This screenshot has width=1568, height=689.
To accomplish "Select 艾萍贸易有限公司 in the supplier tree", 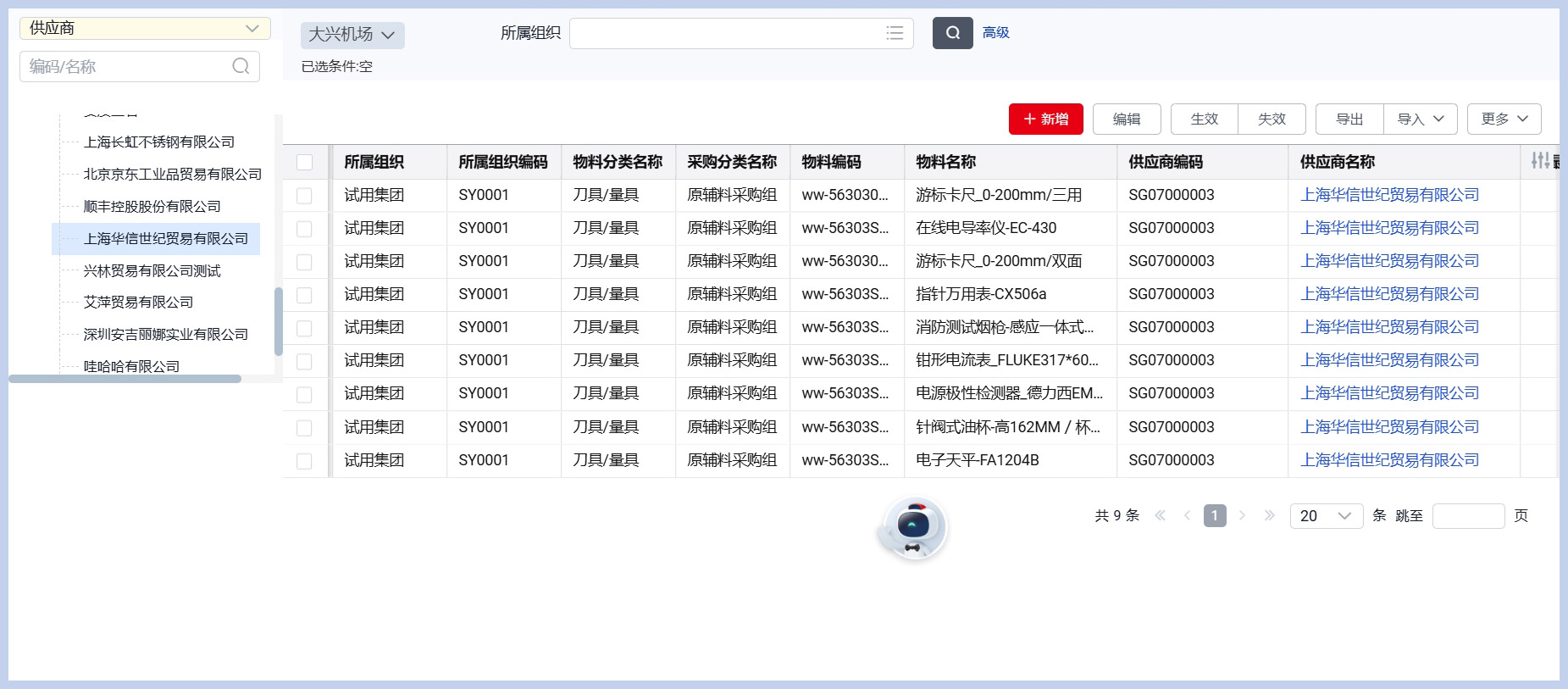I will pos(138,303).
